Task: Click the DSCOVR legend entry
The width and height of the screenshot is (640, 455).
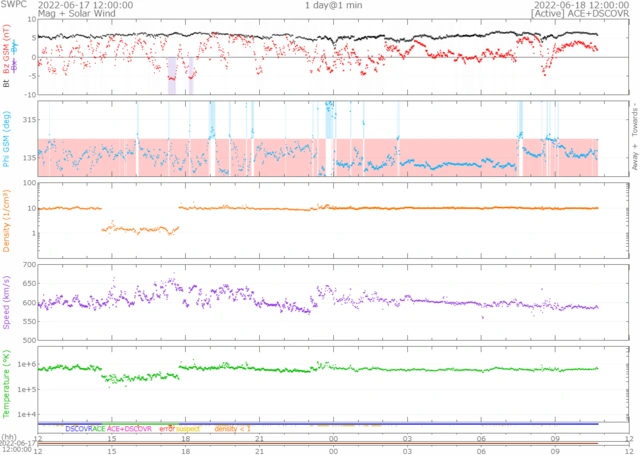Action: tap(78, 428)
